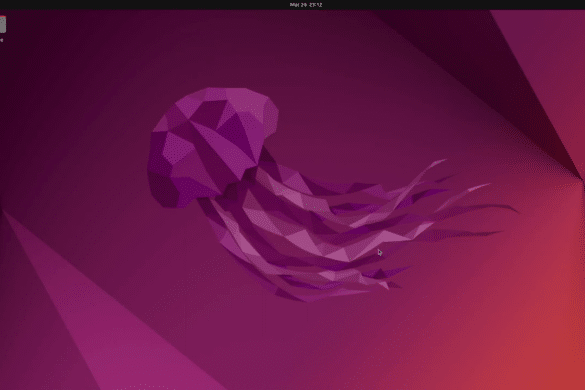This screenshot has width=585, height=390.
Task: Click the label under the desktop folder icon
Action: pos(1,40)
